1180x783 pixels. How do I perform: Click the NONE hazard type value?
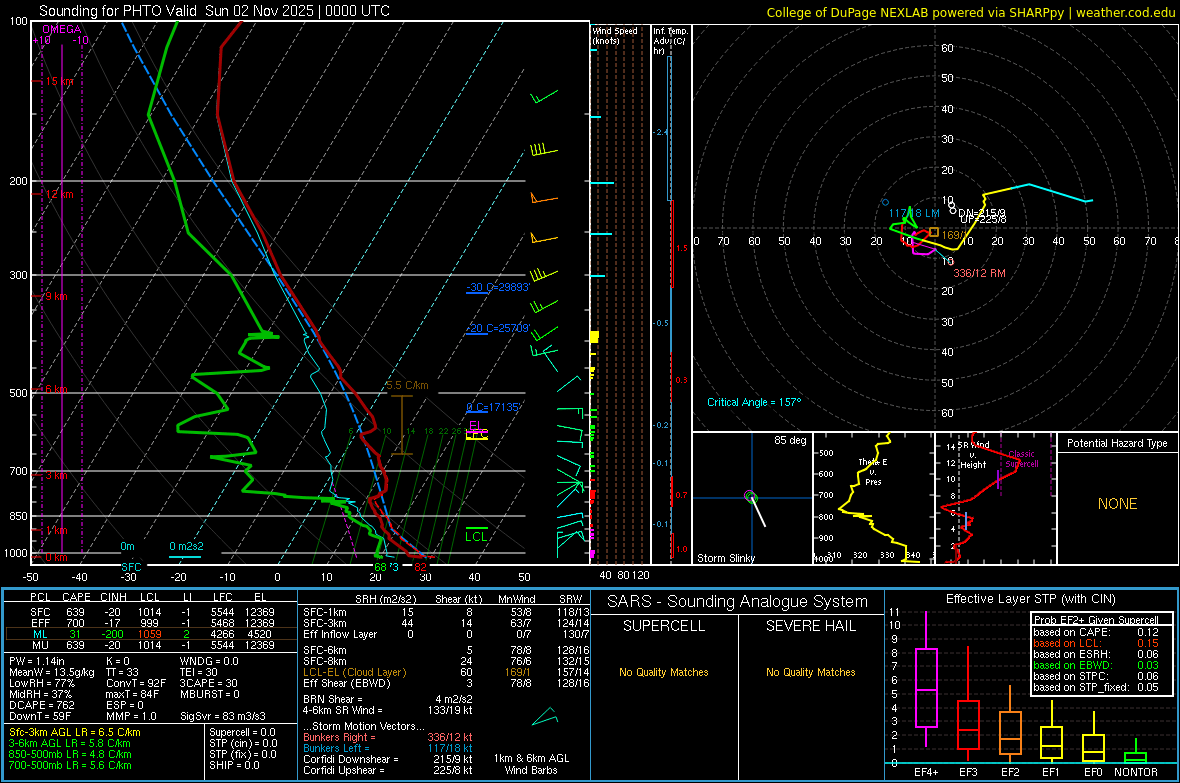coord(1118,504)
